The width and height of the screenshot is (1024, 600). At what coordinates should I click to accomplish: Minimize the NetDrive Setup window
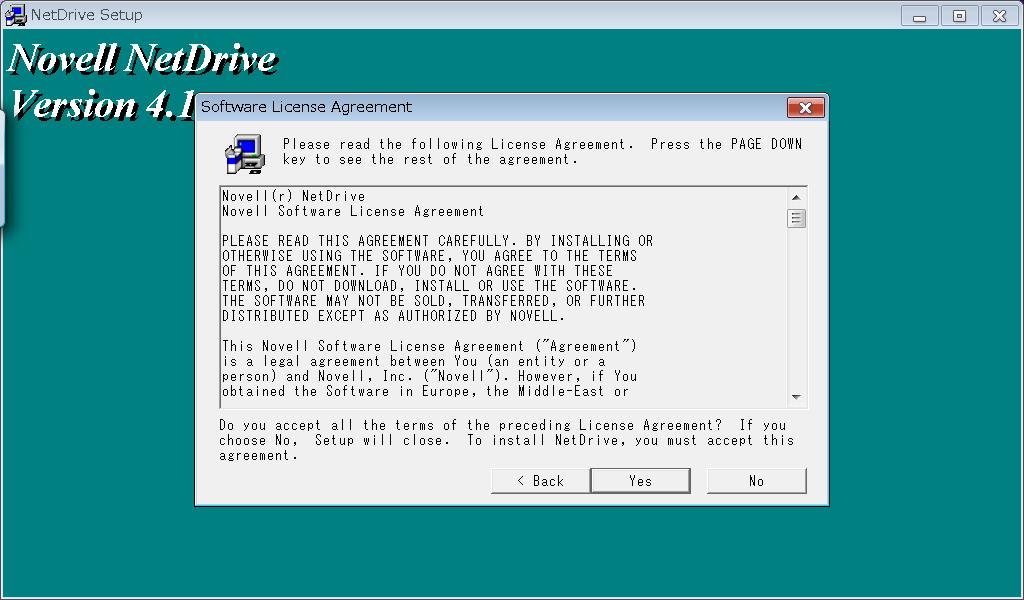(920, 16)
